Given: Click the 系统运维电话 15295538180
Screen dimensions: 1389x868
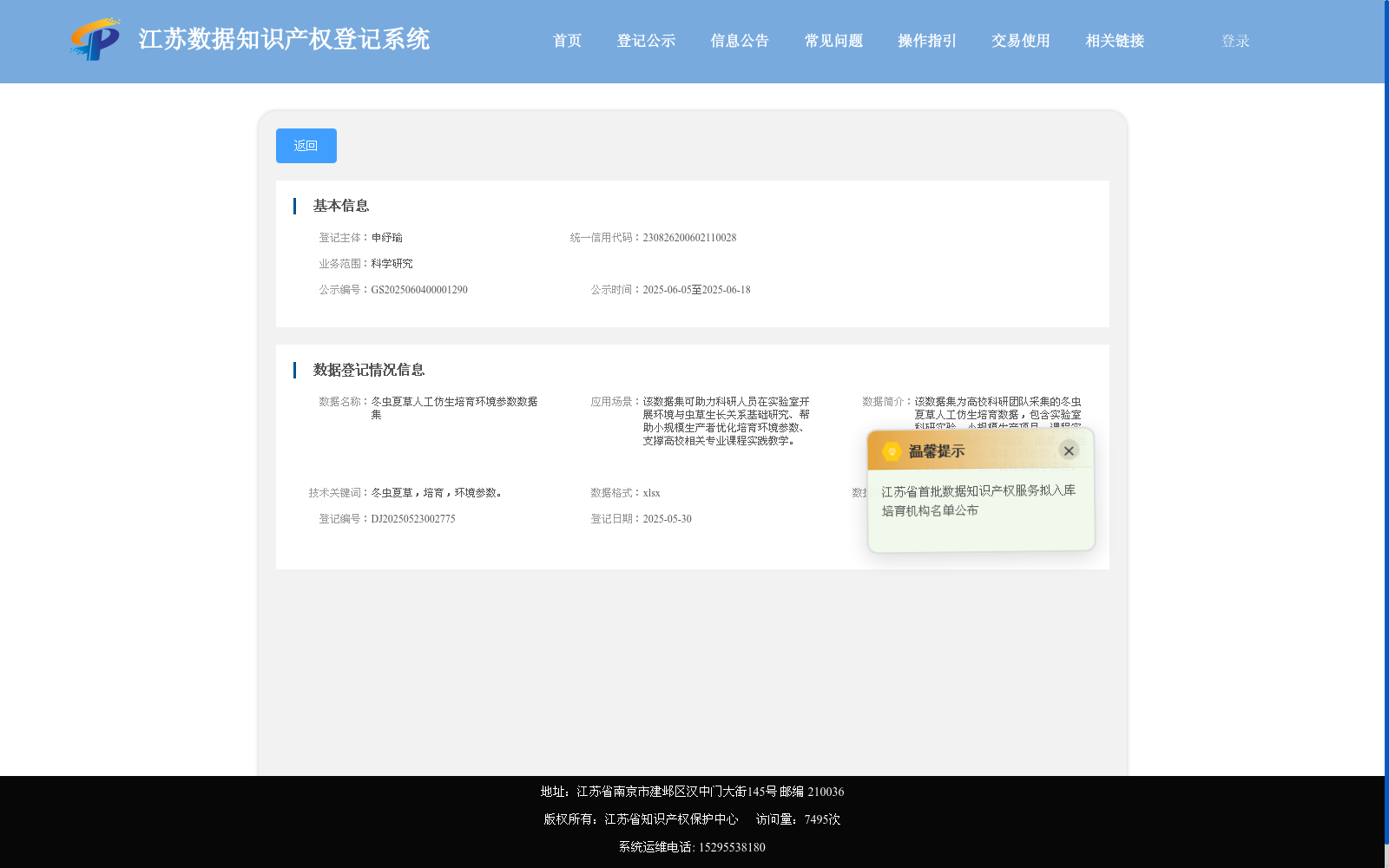Looking at the screenshot, I should (x=692, y=847).
